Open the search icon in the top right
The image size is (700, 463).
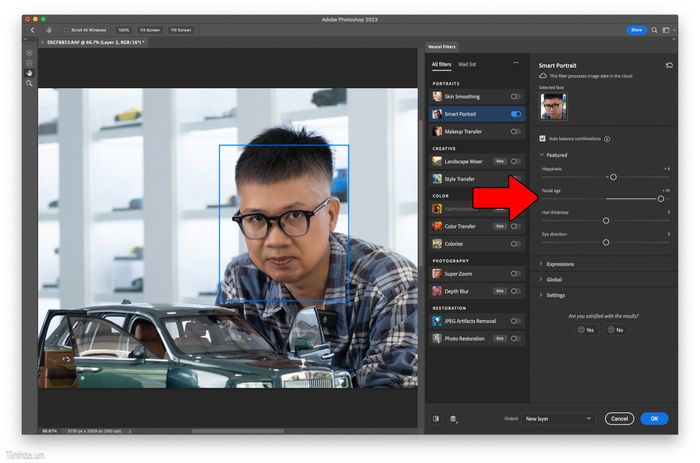(x=654, y=30)
